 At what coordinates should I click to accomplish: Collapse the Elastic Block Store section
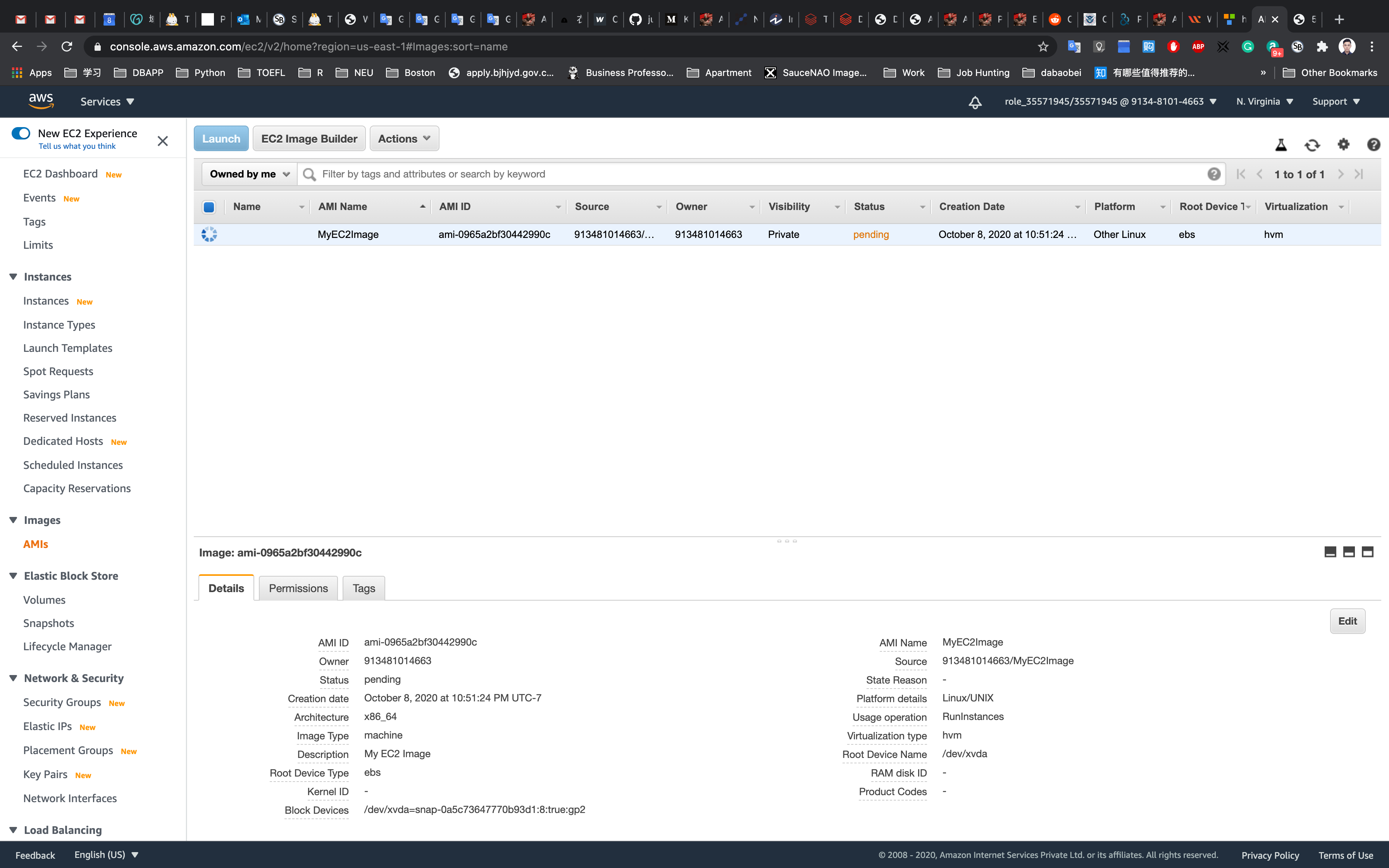(x=13, y=576)
